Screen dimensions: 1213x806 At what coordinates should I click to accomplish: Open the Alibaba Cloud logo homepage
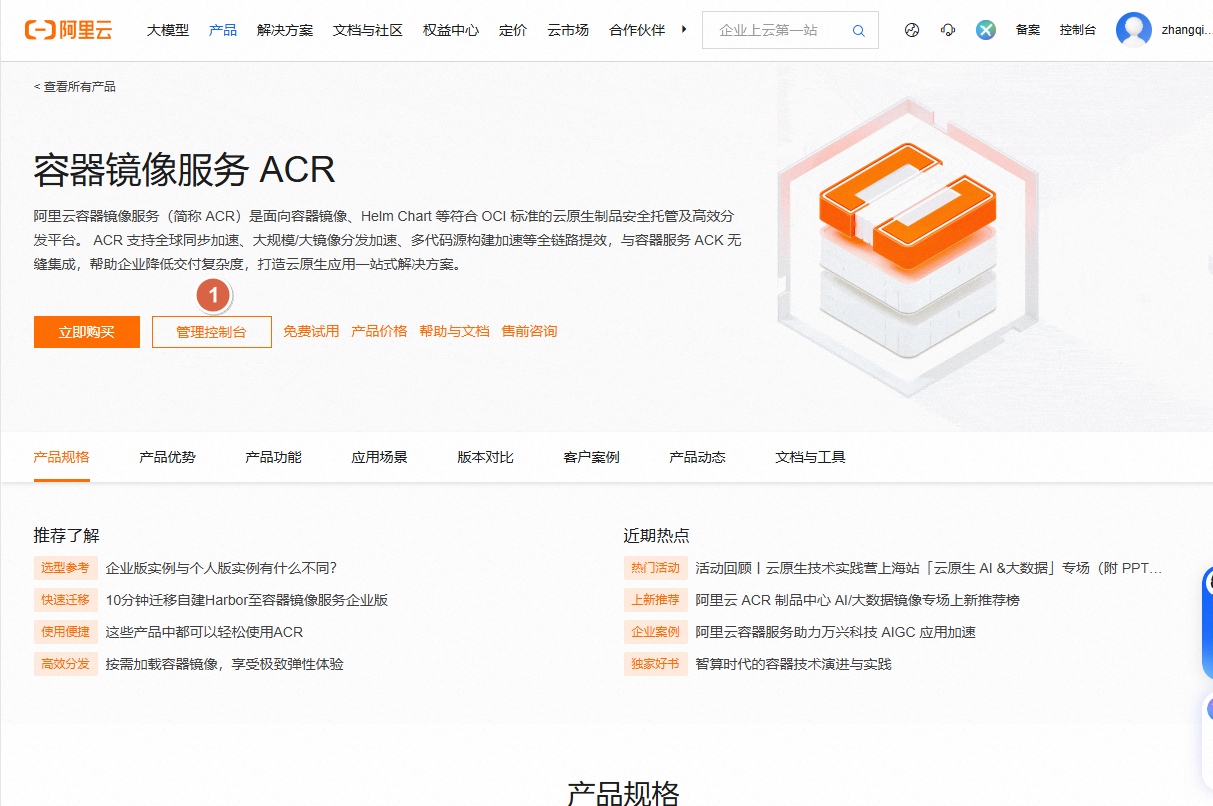(x=69, y=30)
